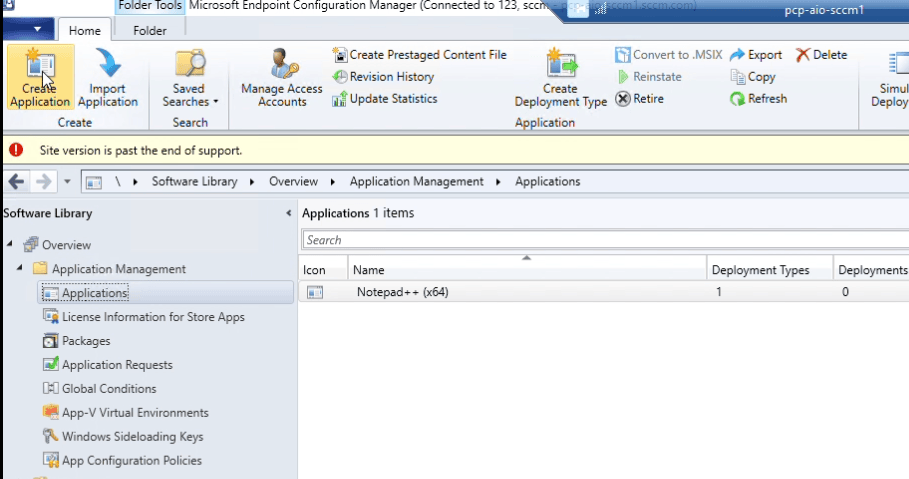Image resolution: width=909 pixels, height=479 pixels.
Task: Sort by the Deployments column header
Action: 871,270
